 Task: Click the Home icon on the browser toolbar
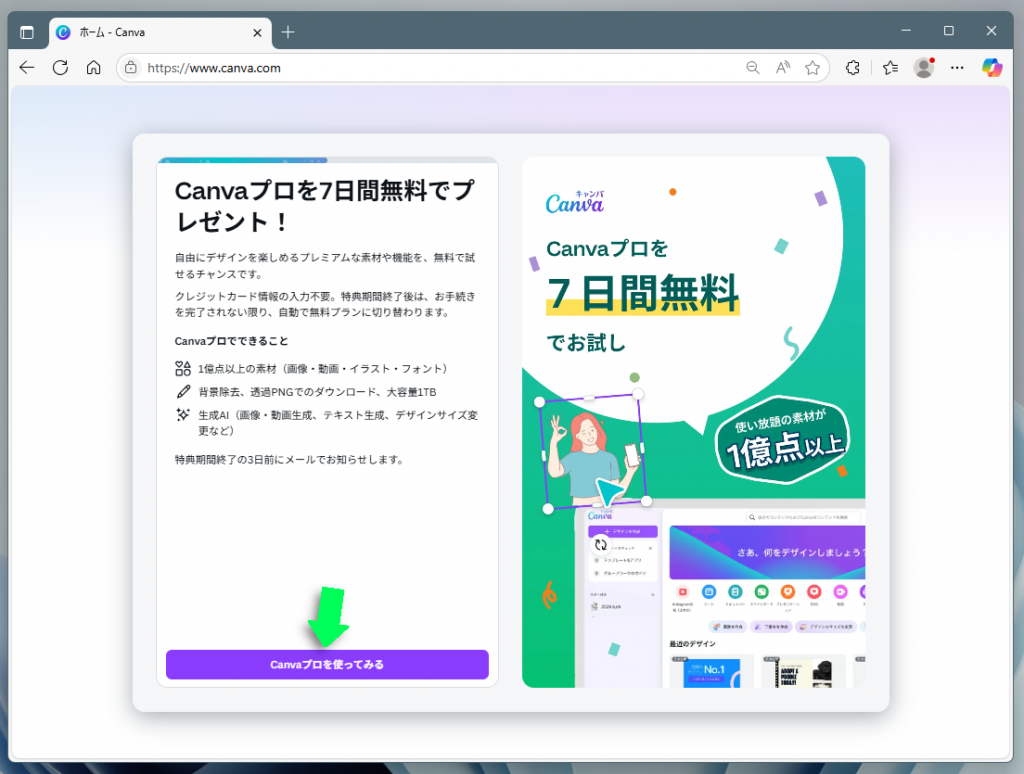94,67
